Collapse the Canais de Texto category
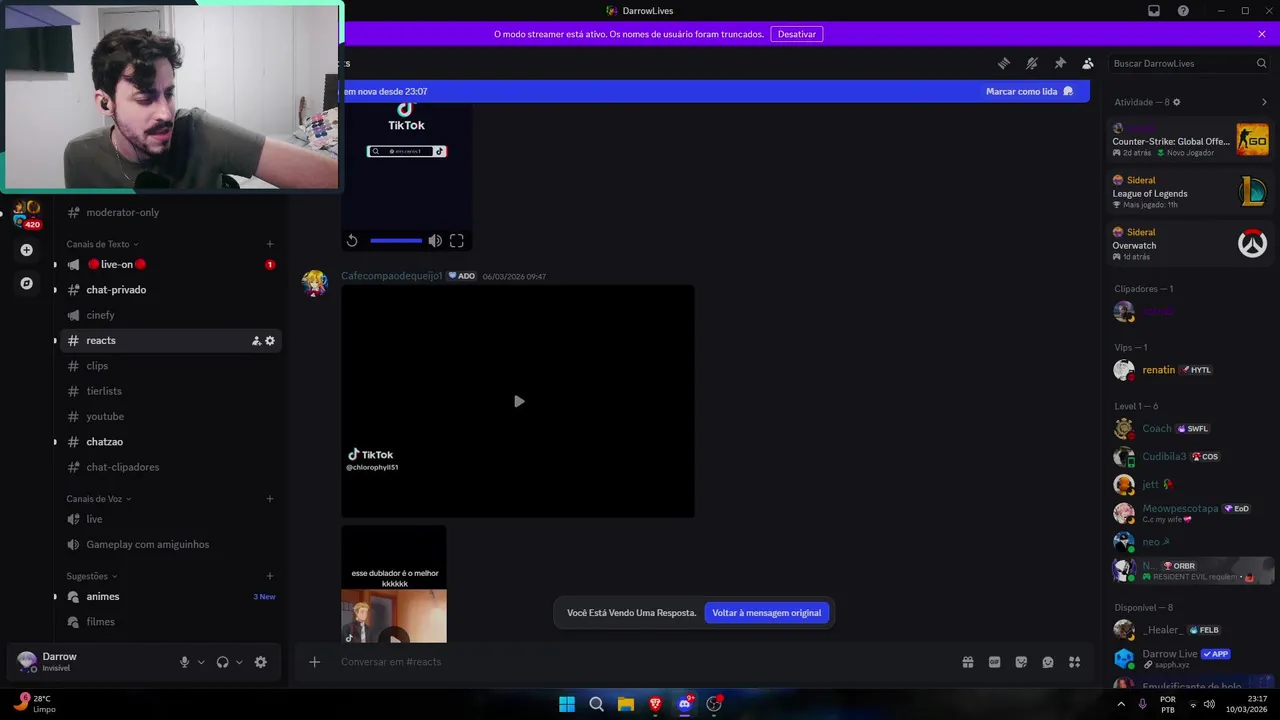 [x=103, y=244]
